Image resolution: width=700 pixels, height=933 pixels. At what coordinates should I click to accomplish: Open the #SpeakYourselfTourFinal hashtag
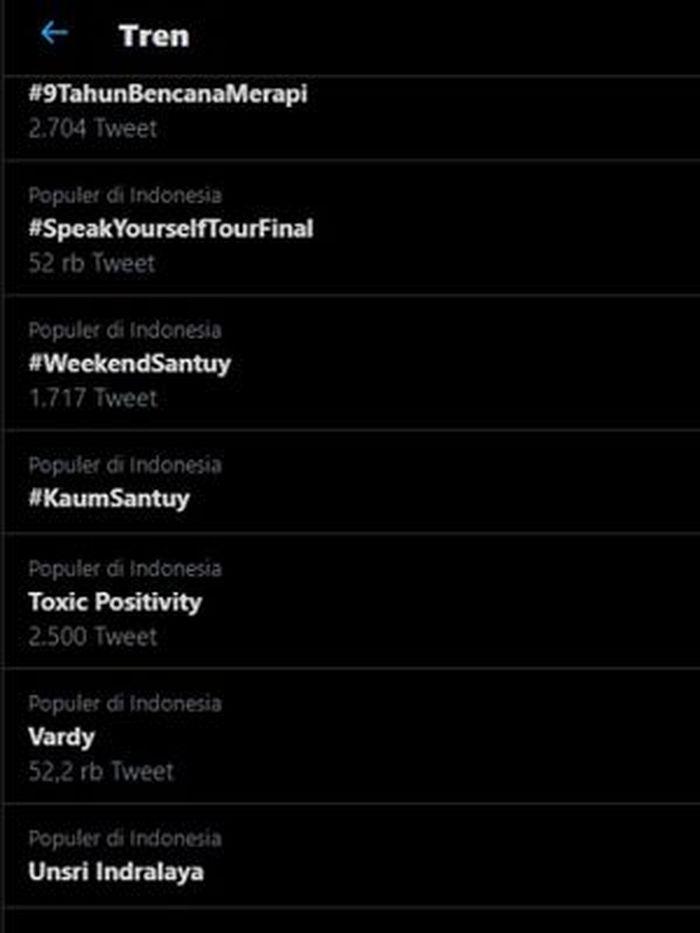[171, 229]
